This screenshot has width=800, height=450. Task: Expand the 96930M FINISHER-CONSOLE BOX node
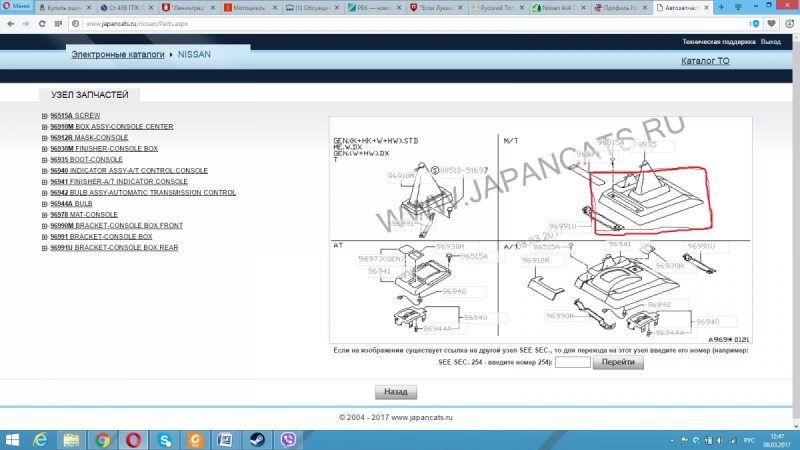coord(44,149)
